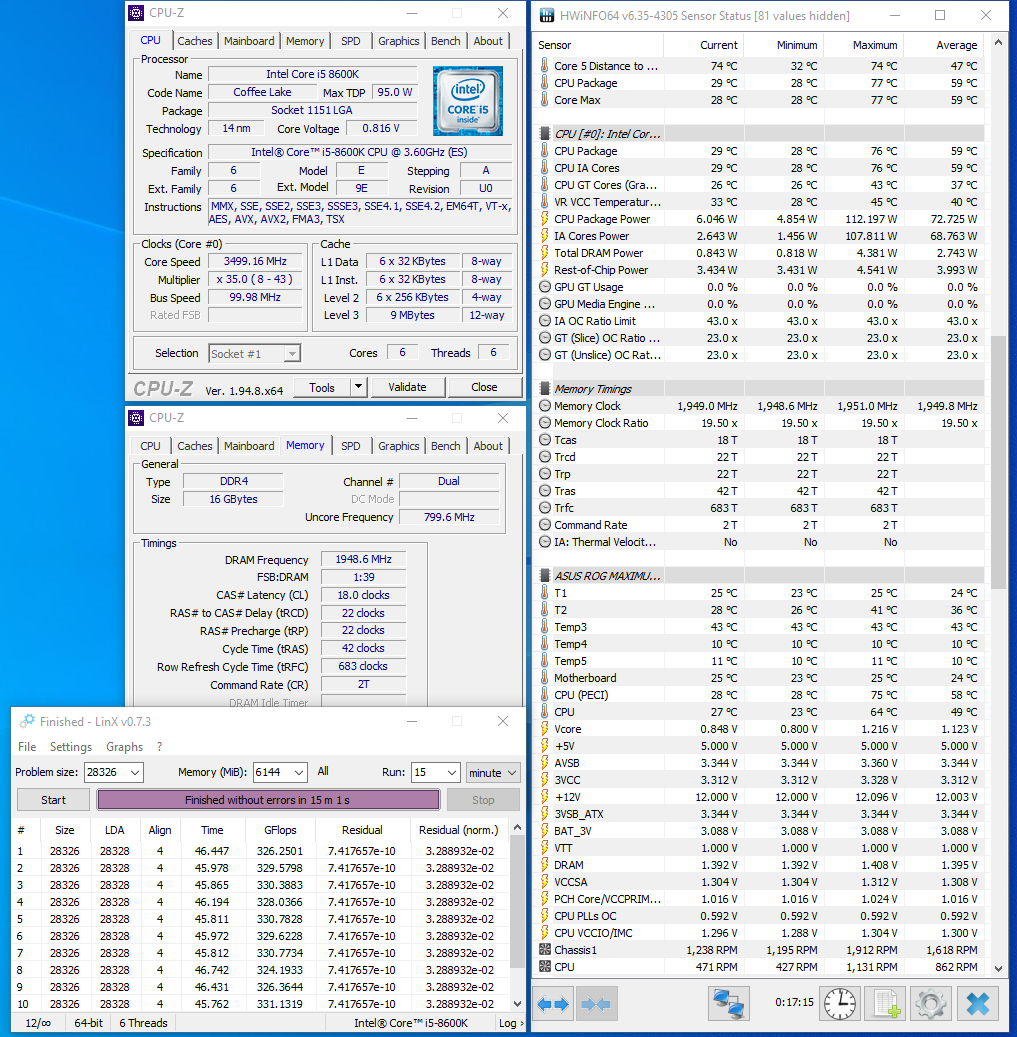The image size is (1017, 1037).
Task: Select Memory Clock sensor icon
Action: point(544,405)
